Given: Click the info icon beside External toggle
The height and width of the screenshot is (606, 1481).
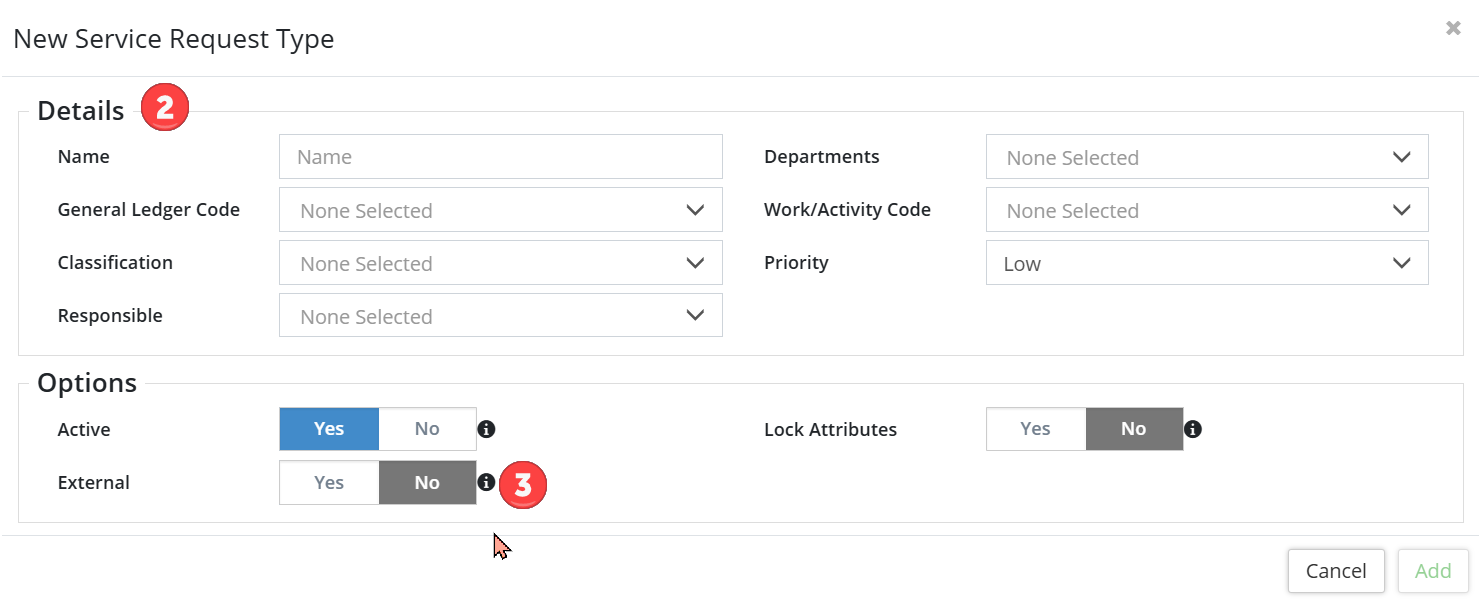Looking at the screenshot, I should tap(486, 482).
